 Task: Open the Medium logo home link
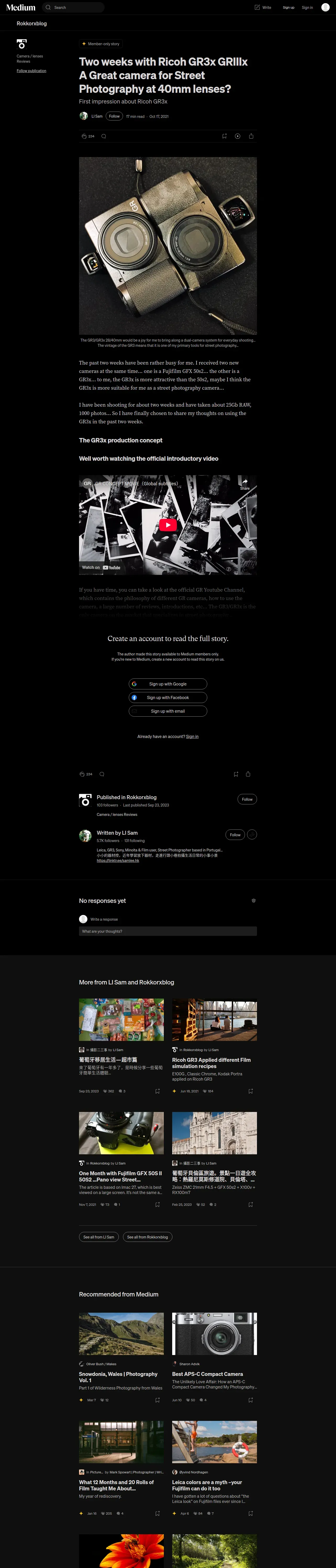(21, 7)
